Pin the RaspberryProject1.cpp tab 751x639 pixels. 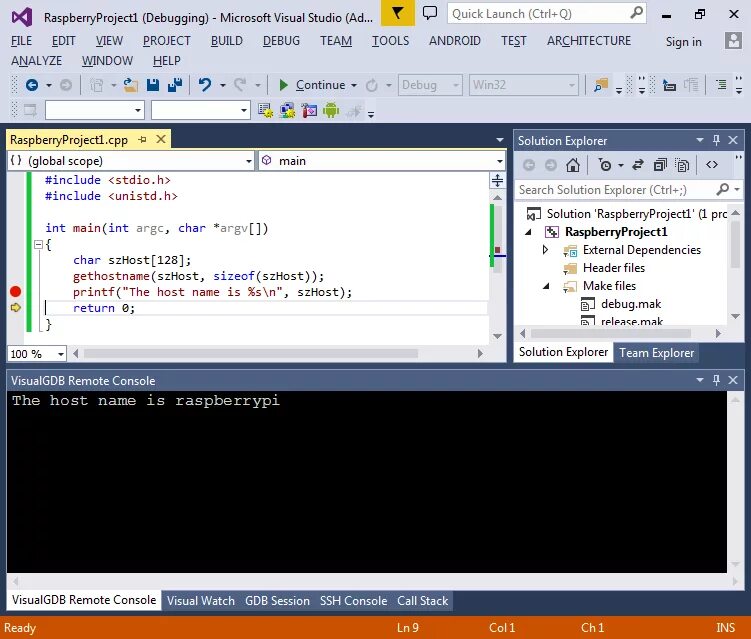coord(142,139)
